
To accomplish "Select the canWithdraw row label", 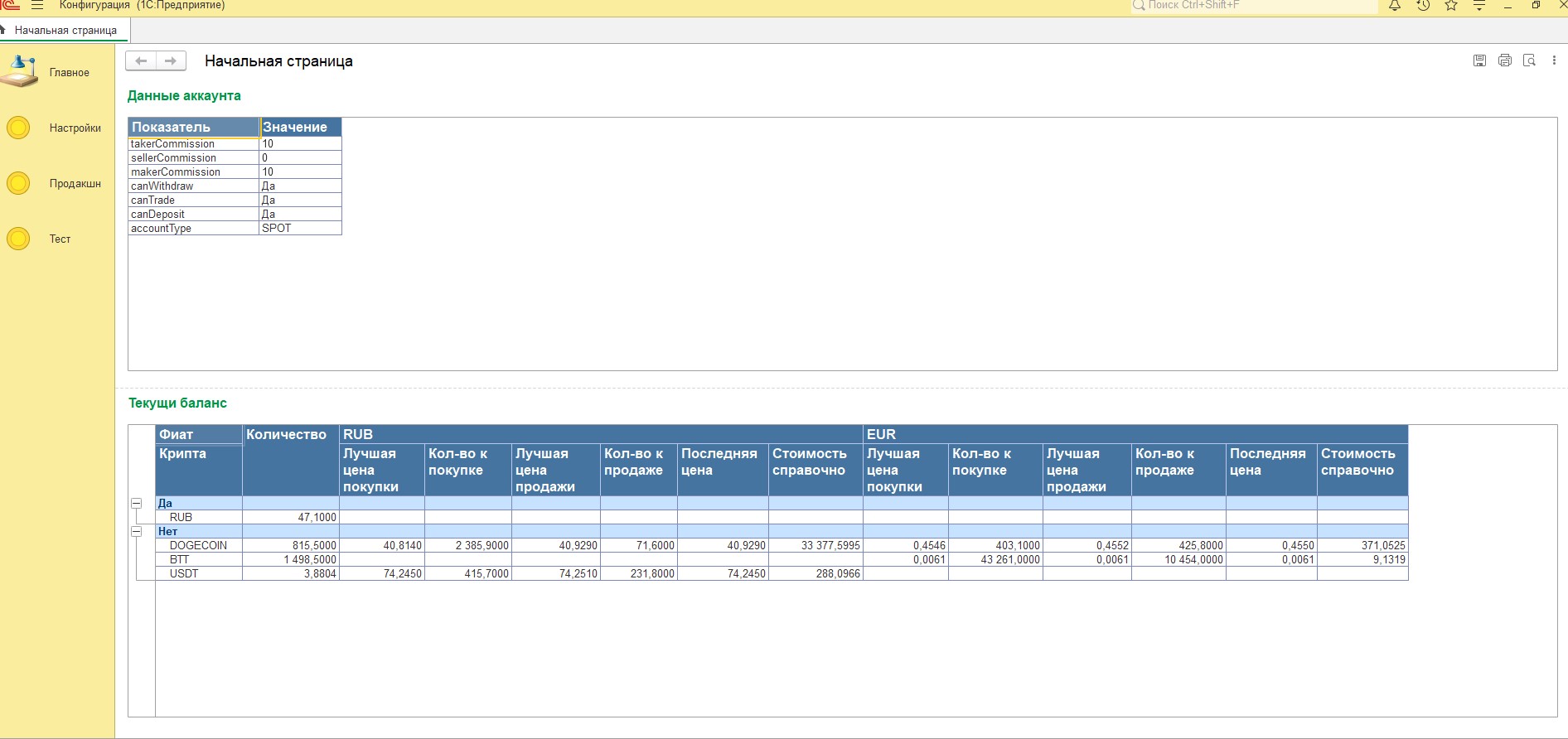I will (162, 186).
